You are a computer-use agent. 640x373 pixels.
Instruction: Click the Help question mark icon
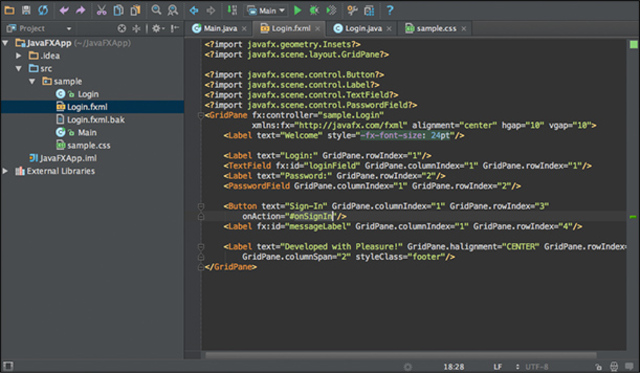coord(390,10)
